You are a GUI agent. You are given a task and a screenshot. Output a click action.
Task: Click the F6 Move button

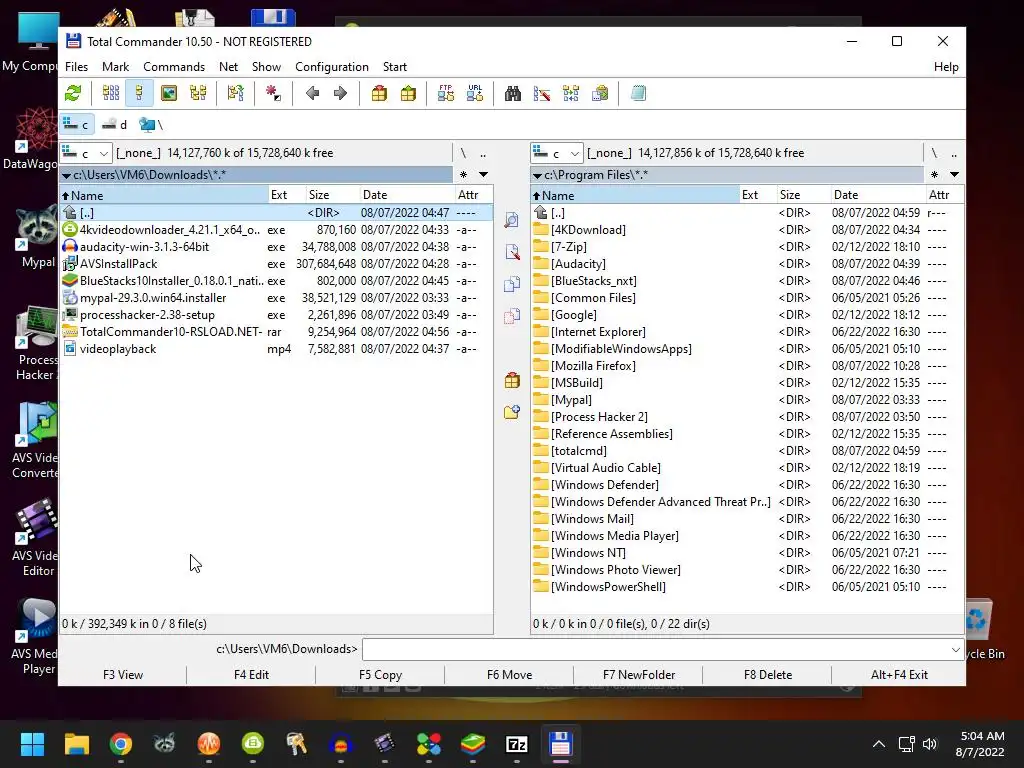click(509, 675)
